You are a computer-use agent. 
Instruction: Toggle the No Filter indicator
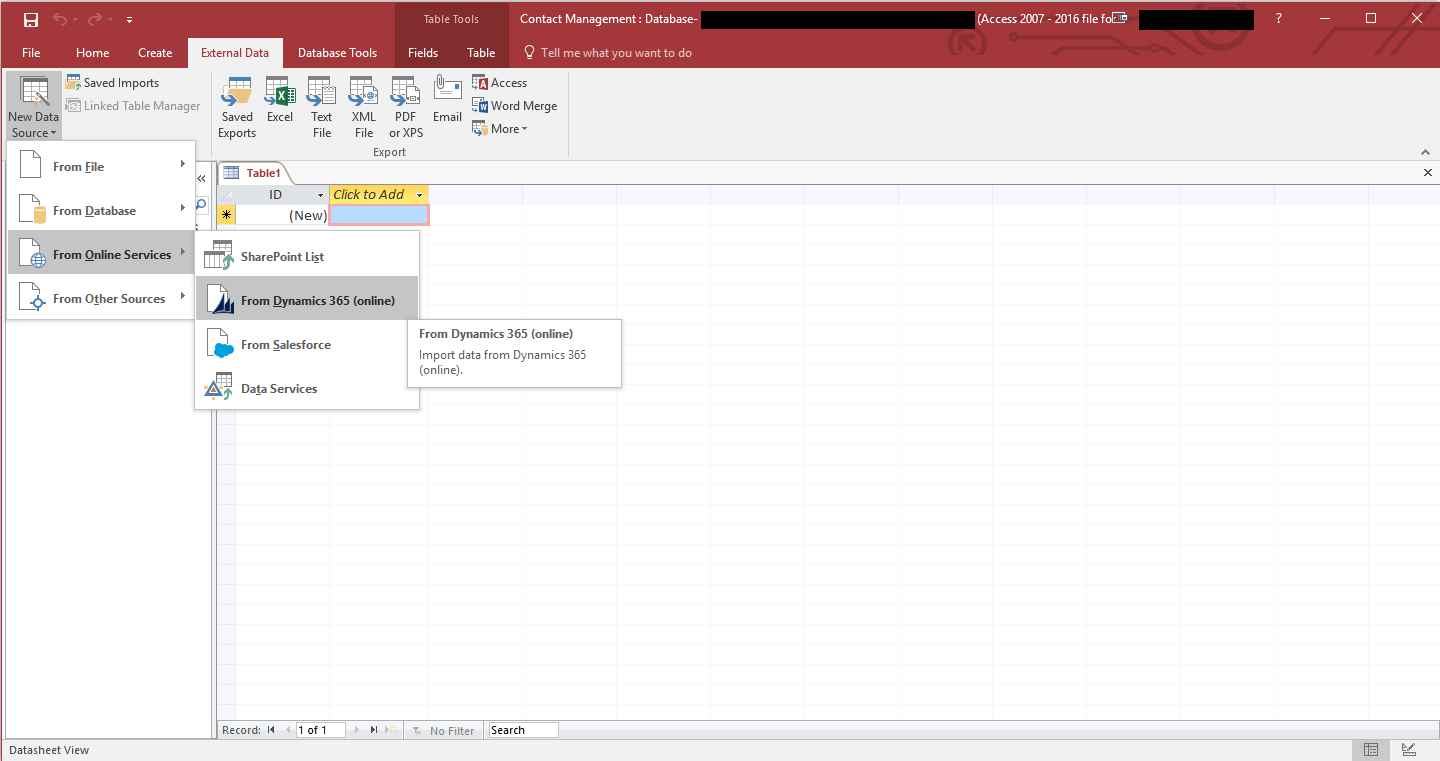click(x=445, y=731)
